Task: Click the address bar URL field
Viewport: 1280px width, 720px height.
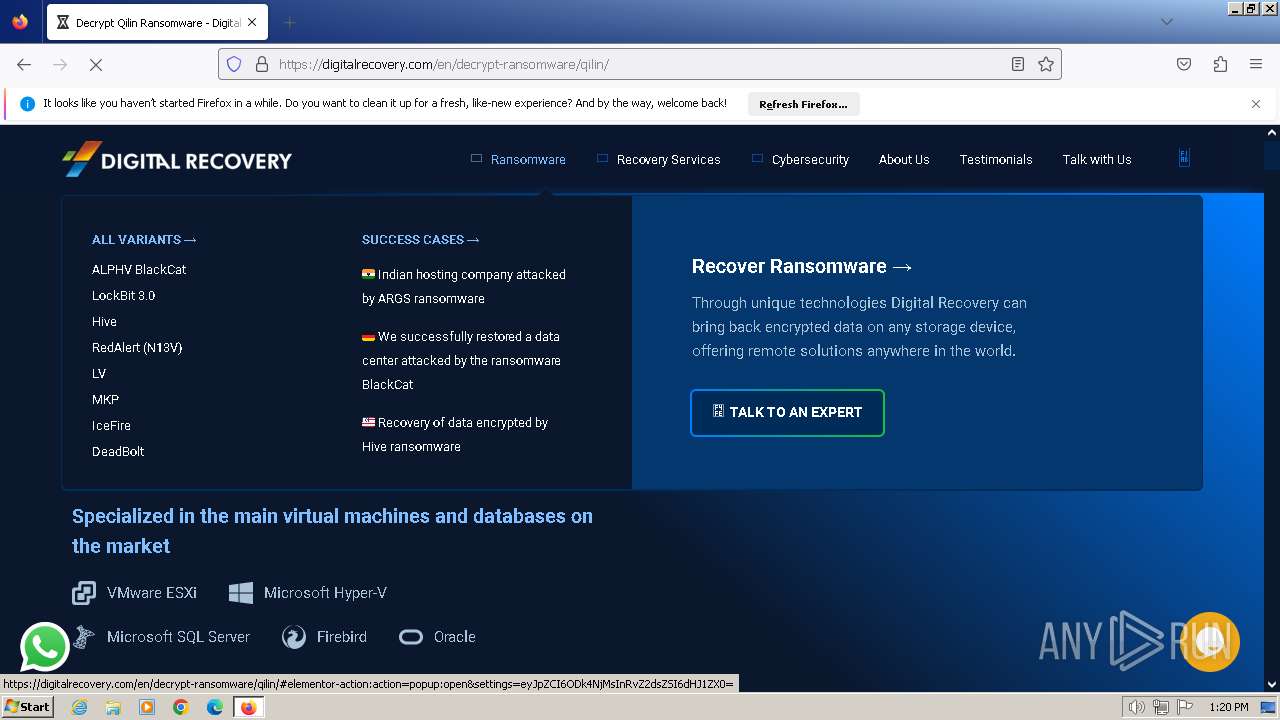Action: tap(640, 64)
